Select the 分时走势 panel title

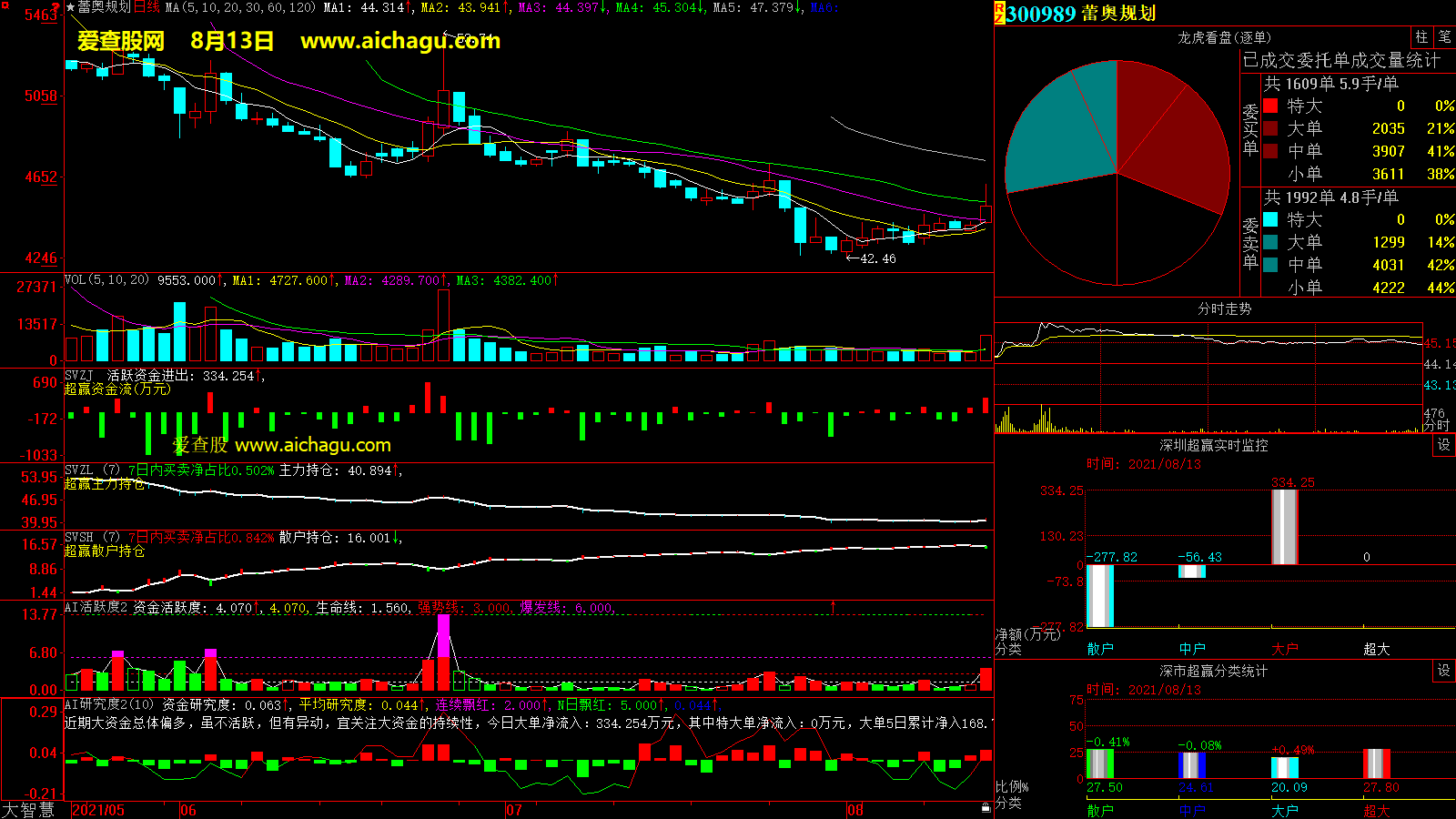click(x=1224, y=309)
